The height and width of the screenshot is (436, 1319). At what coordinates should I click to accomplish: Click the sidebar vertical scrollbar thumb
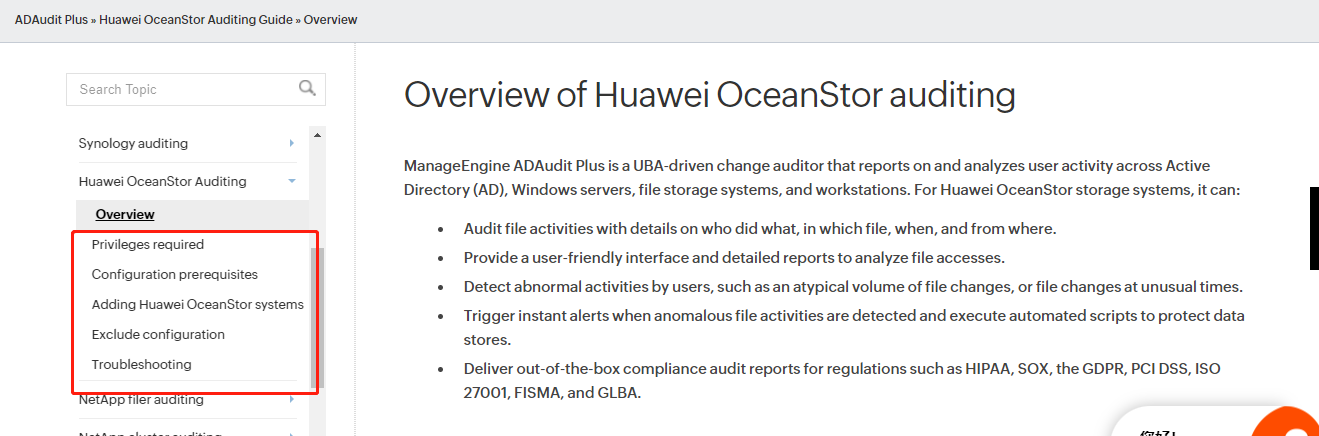[317, 318]
